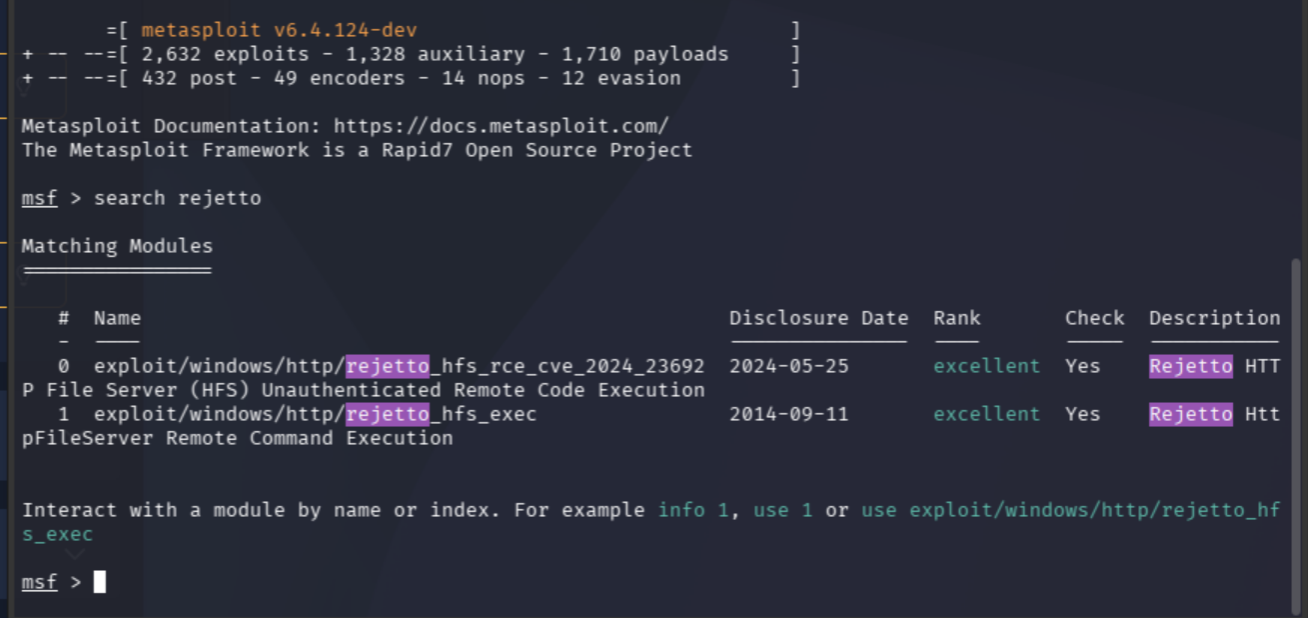Viewport: 1308px width, 618px height.
Task: Click 'excellent' rank in row 0
Action: [x=987, y=366]
